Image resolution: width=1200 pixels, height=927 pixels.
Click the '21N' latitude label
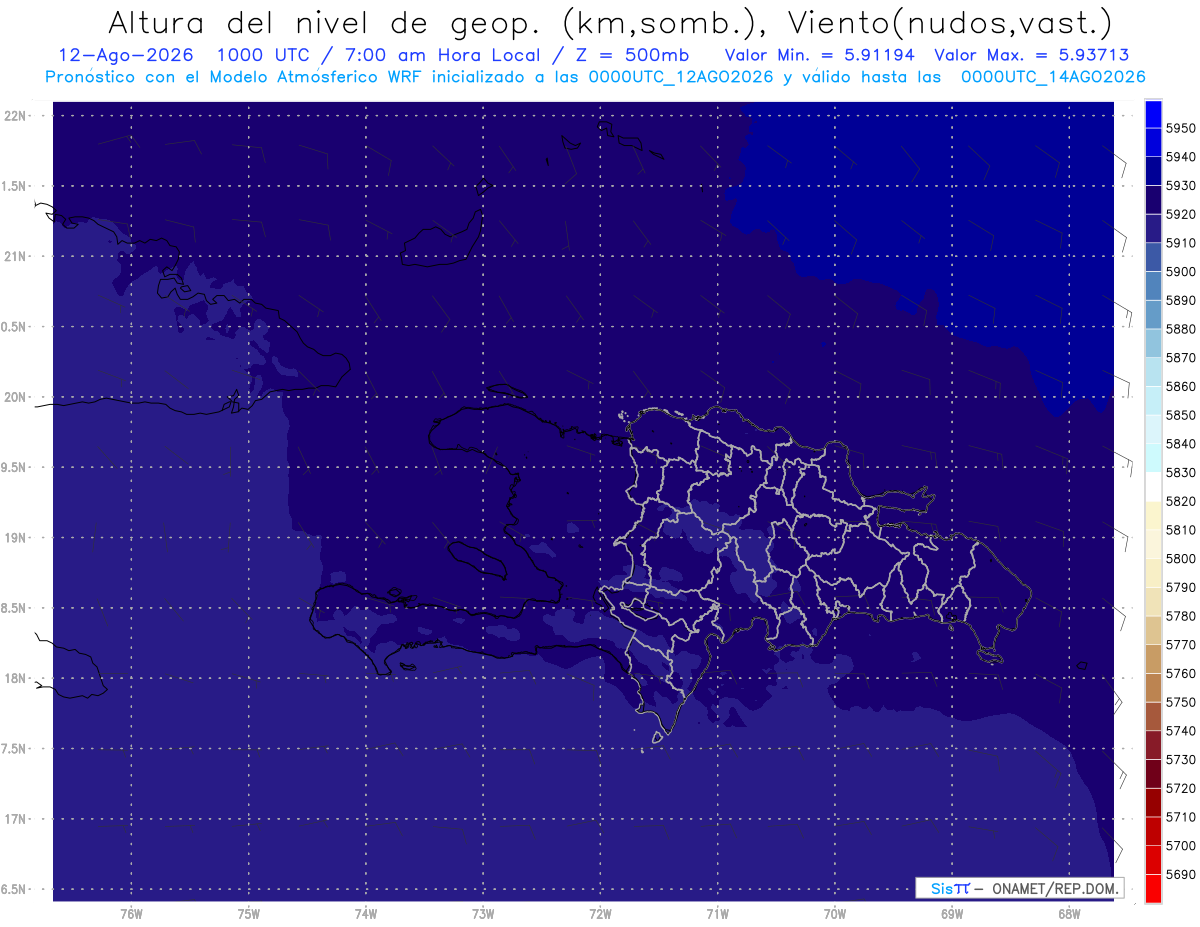tap(17, 257)
